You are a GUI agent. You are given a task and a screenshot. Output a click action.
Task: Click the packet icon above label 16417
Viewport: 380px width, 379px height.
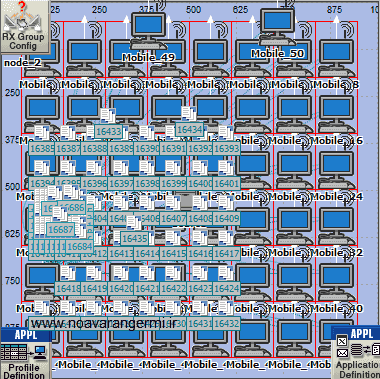(226, 238)
